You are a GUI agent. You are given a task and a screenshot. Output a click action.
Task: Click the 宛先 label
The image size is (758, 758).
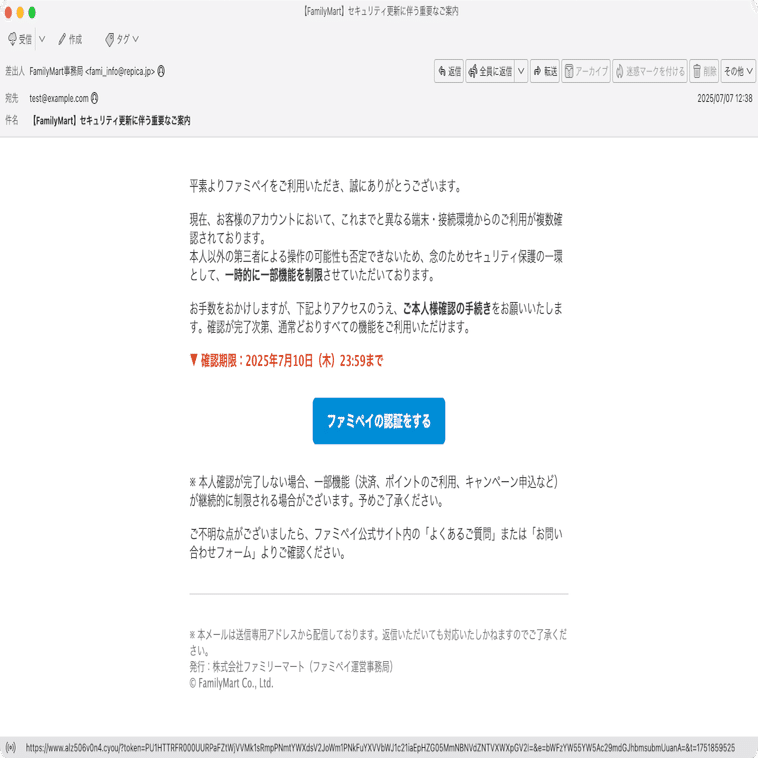click(x=12, y=98)
